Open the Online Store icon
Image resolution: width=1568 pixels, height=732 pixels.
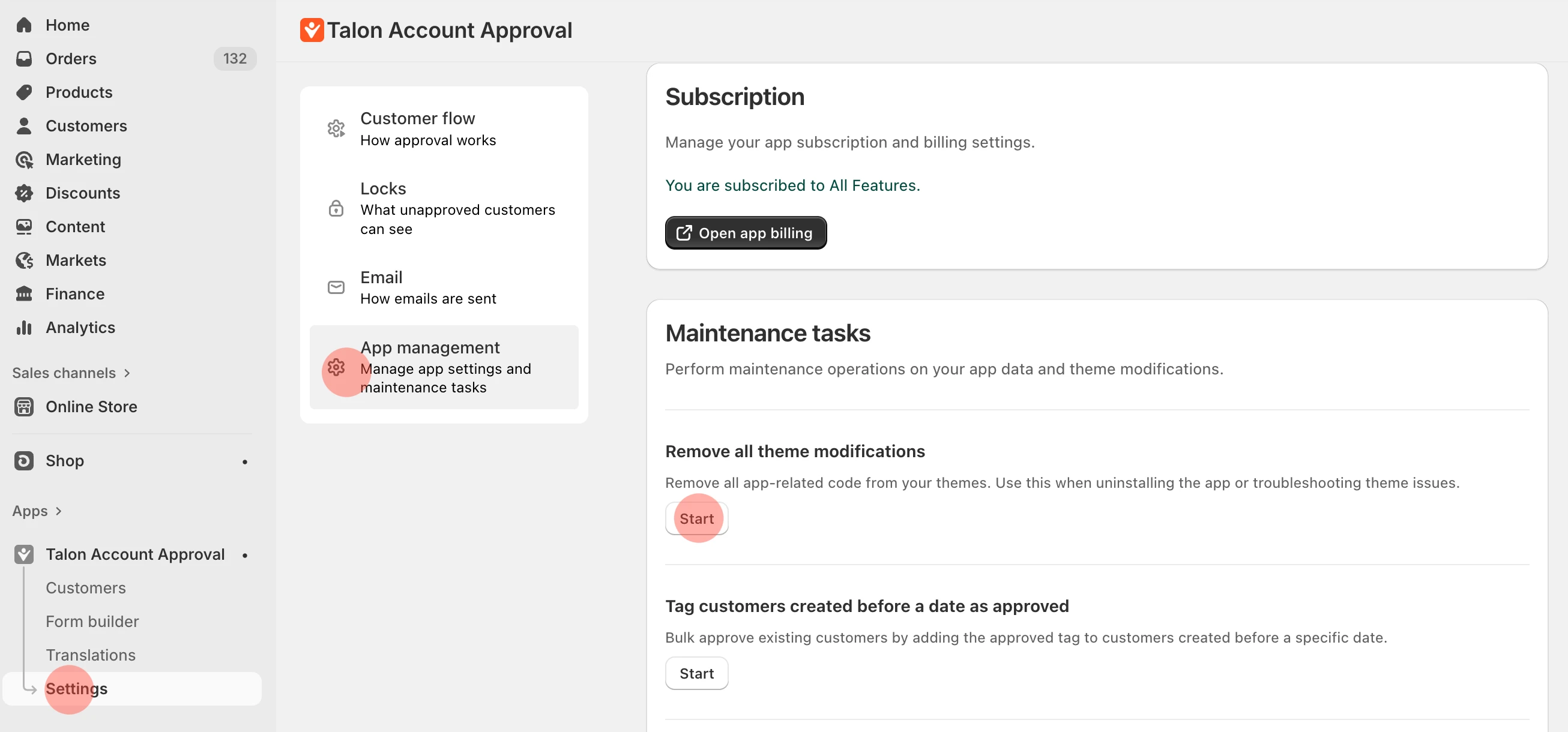pos(25,406)
